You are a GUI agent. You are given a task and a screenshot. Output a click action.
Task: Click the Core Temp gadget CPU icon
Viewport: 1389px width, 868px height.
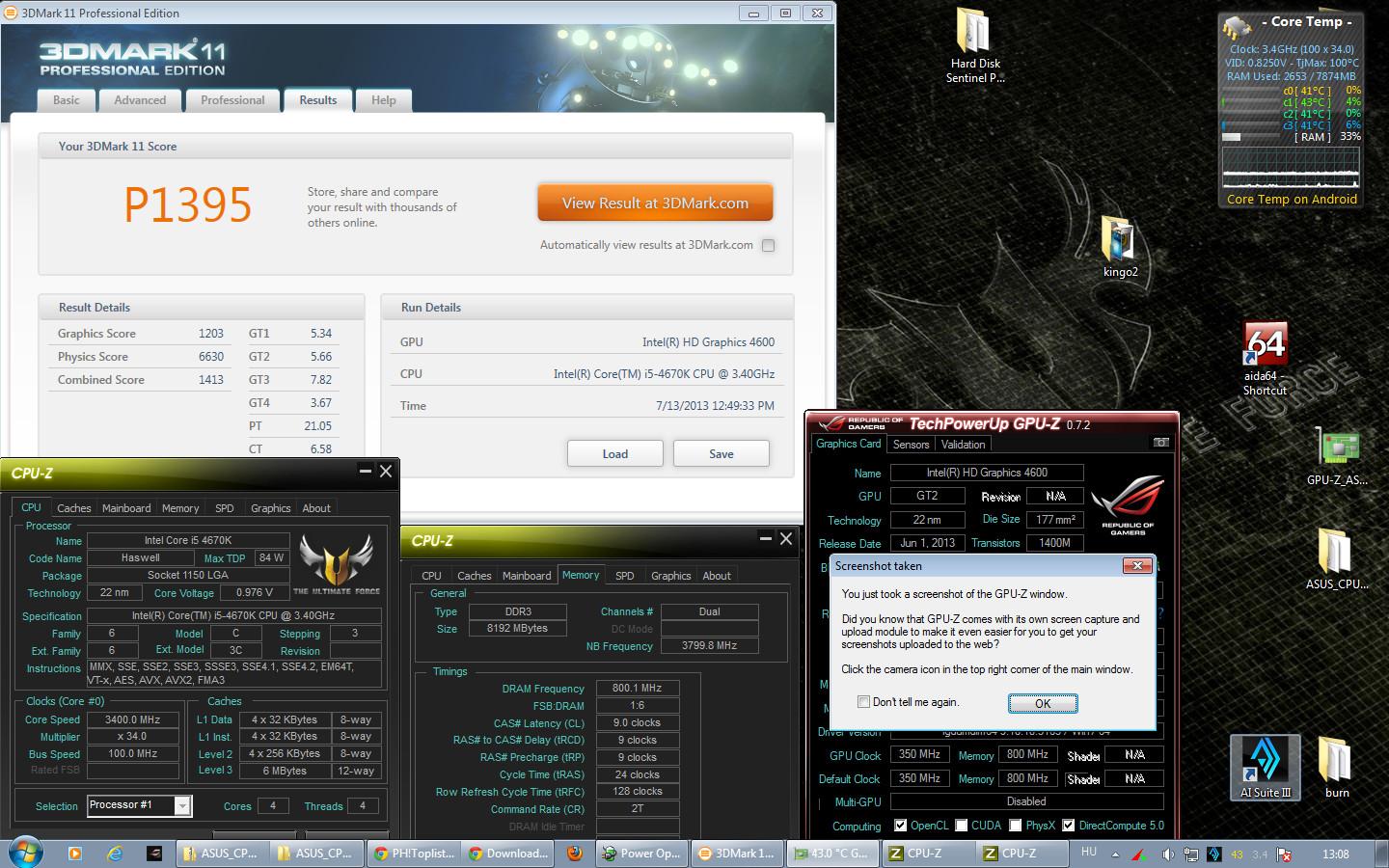pos(1237,27)
